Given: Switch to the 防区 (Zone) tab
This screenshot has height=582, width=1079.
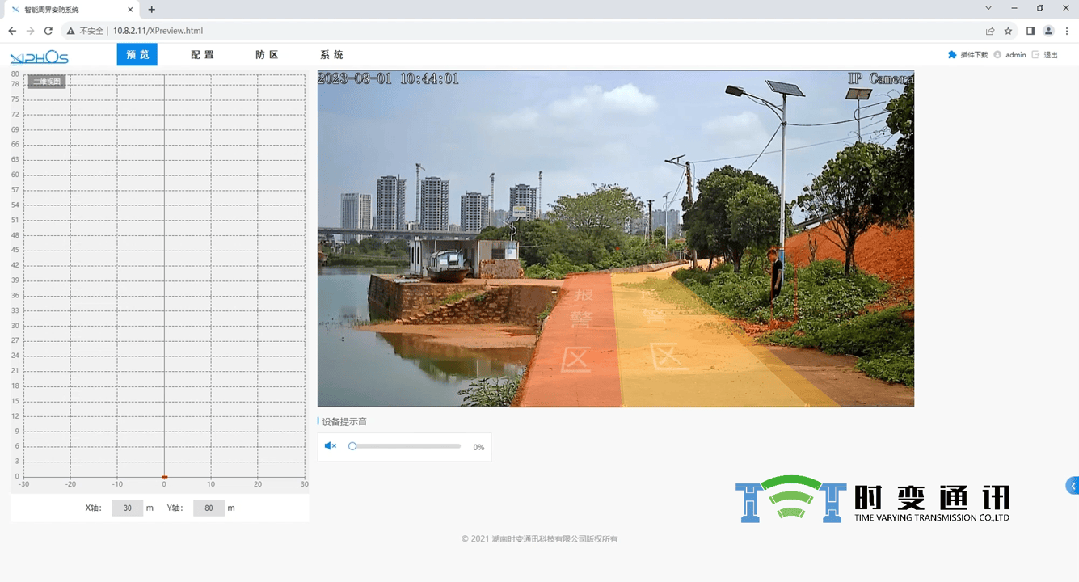Looking at the screenshot, I should tap(266, 55).
